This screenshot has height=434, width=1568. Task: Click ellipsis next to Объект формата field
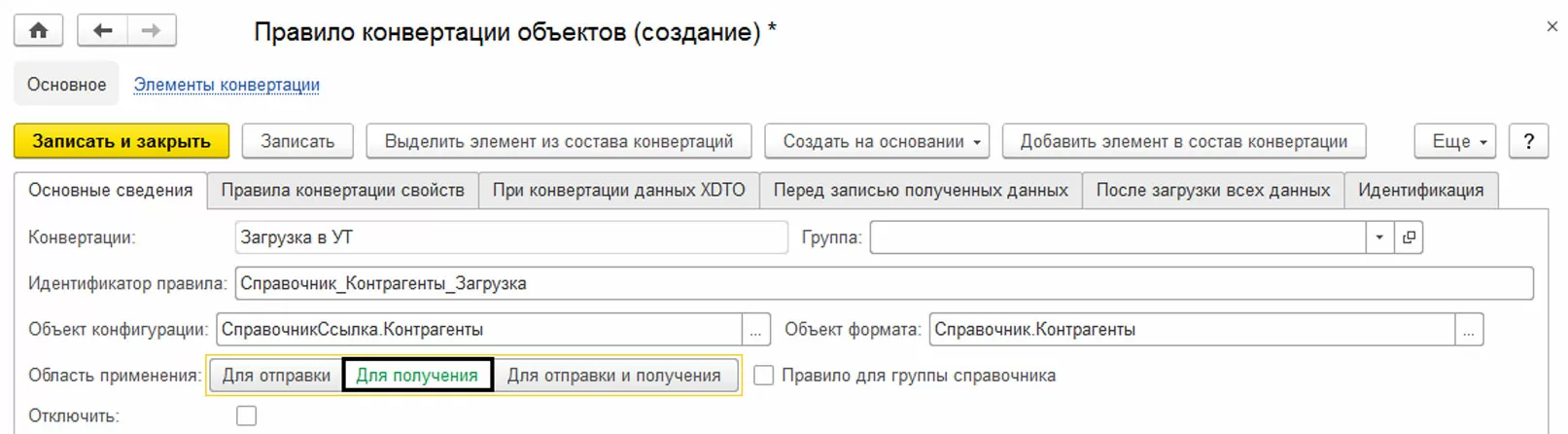click(1469, 330)
